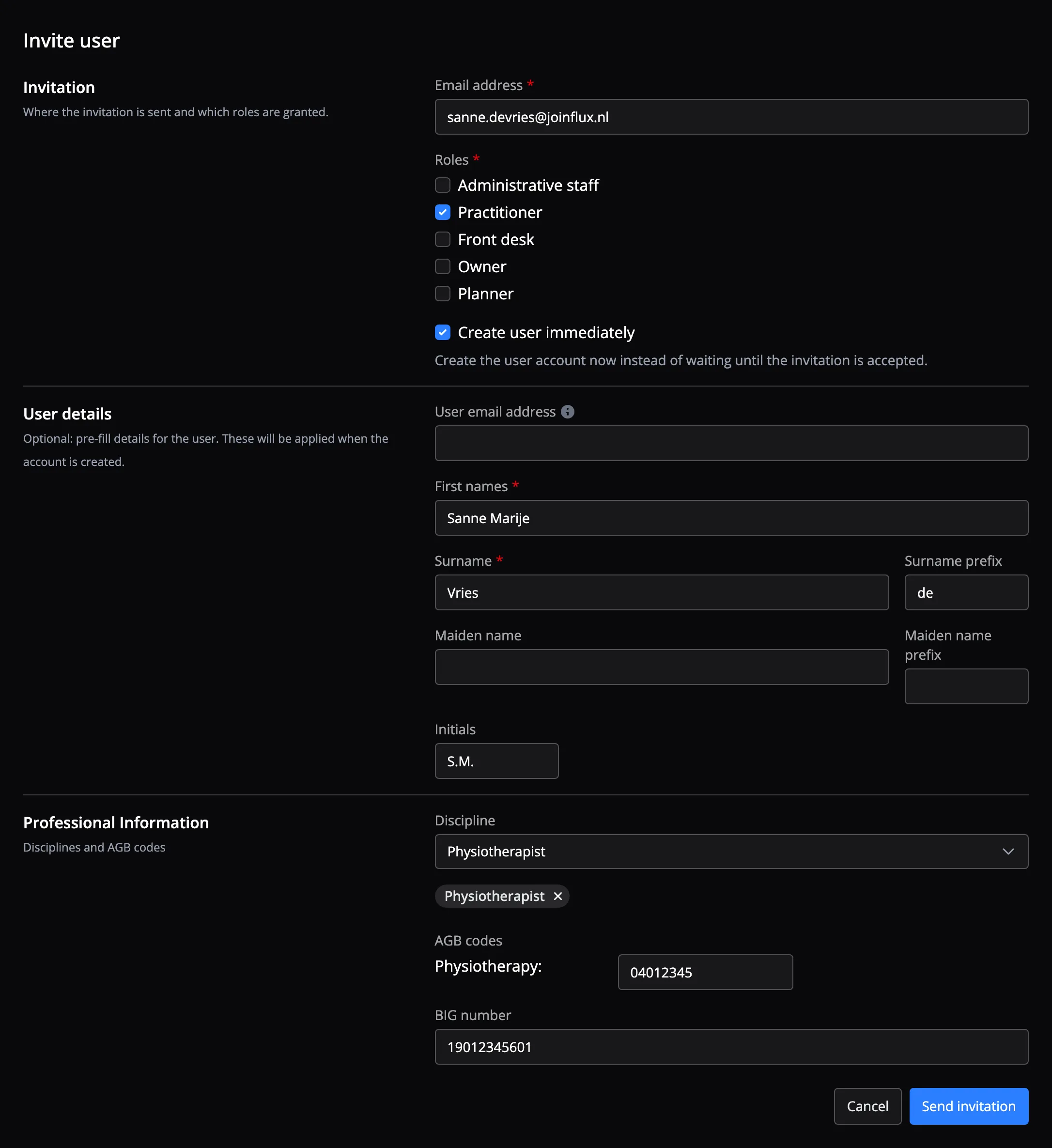Viewport: 1052px width, 1148px height.
Task: Click the User details heading
Action: (x=67, y=414)
